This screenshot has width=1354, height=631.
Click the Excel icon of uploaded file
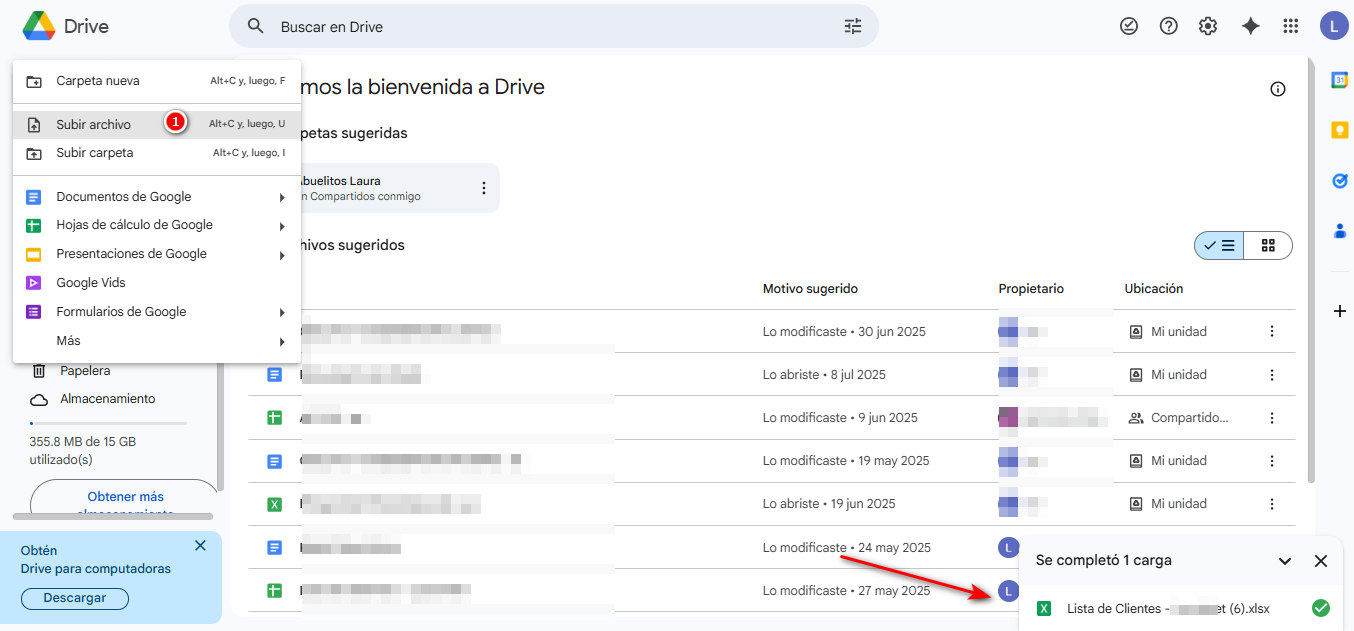click(x=1045, y=608)
